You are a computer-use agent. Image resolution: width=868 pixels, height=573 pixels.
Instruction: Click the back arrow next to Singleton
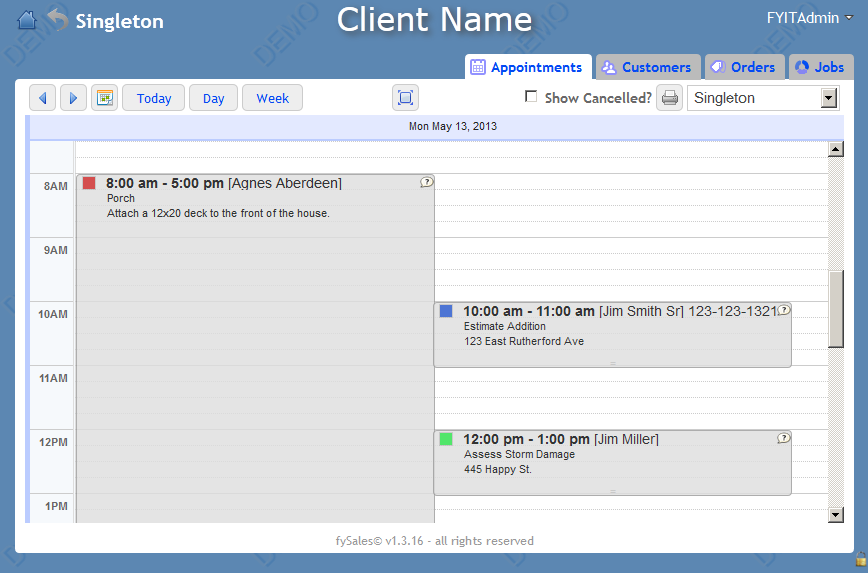click(x=58, y=20)
